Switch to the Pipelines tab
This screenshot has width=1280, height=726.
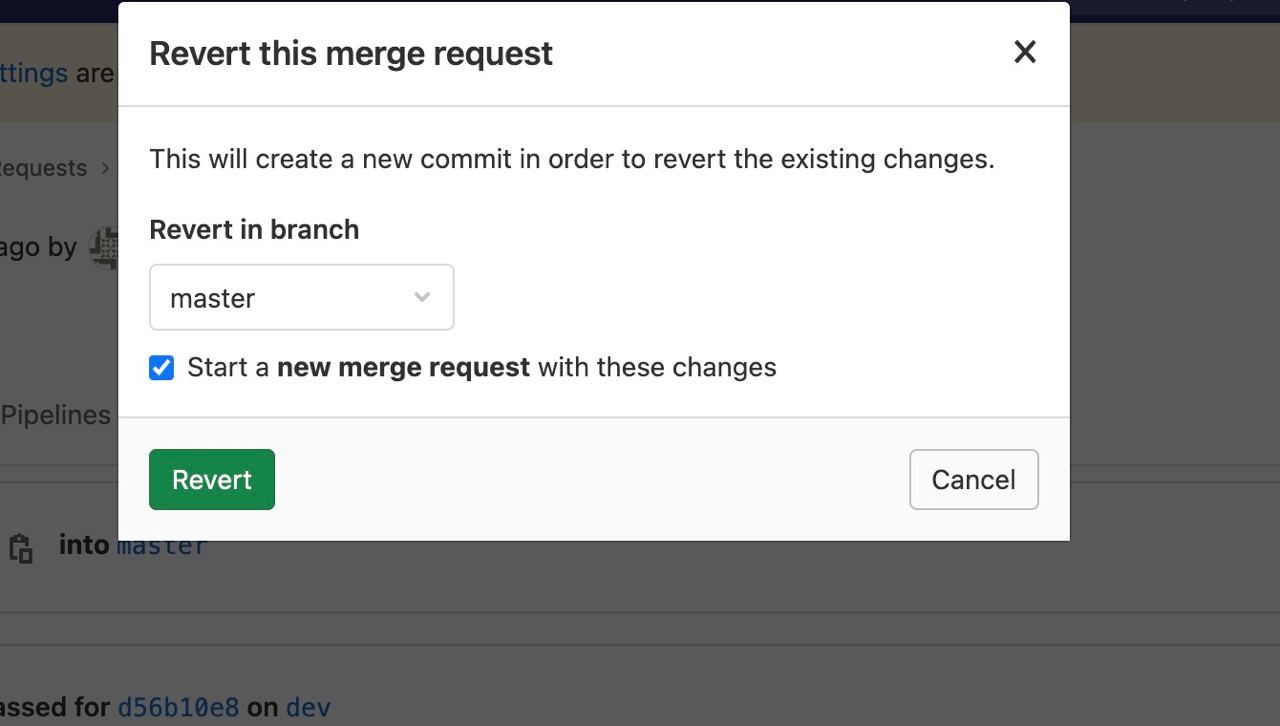pyautogui.click(x=55, y=415)
